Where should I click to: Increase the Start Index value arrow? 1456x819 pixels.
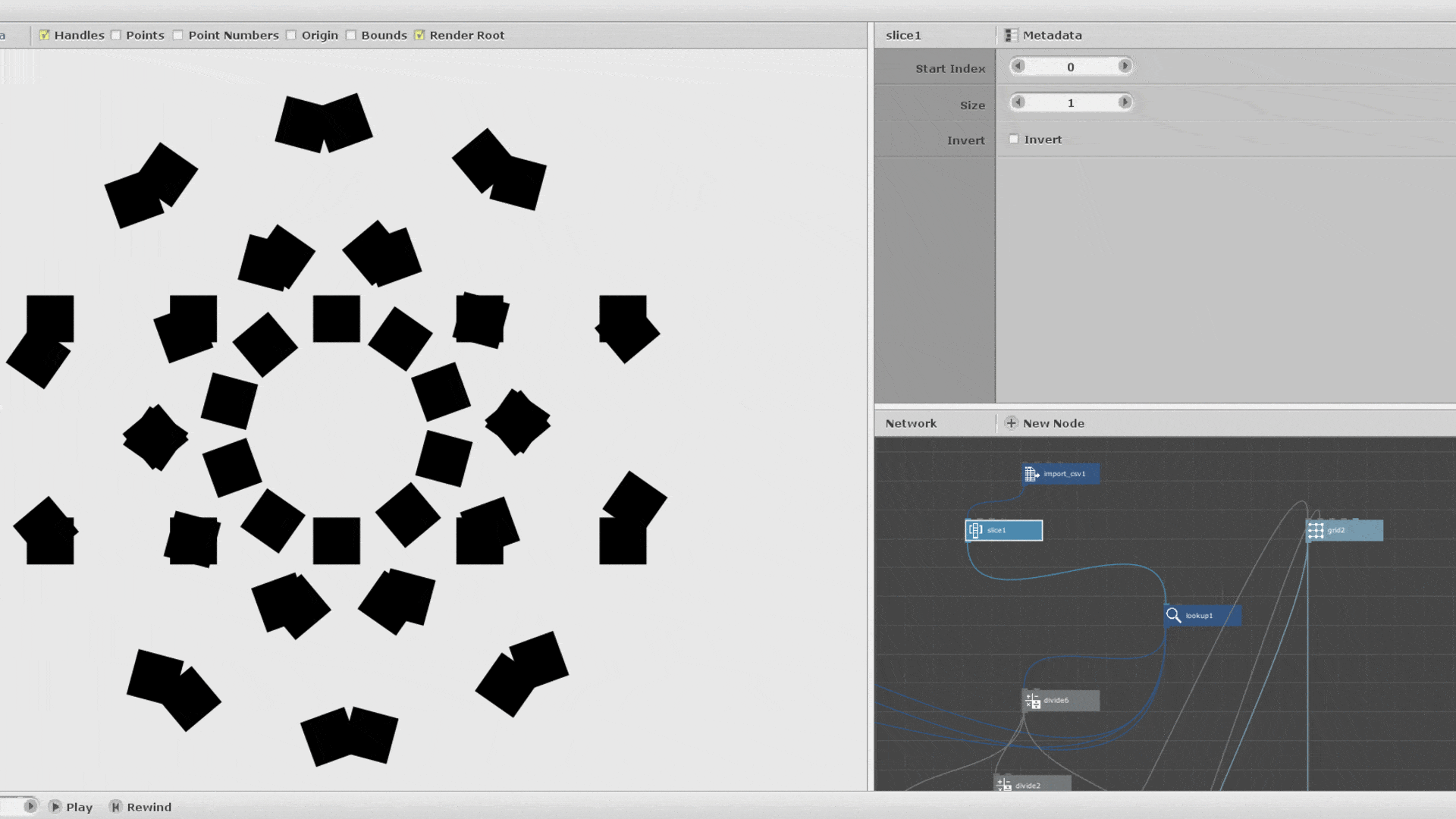pos(1125,66)
